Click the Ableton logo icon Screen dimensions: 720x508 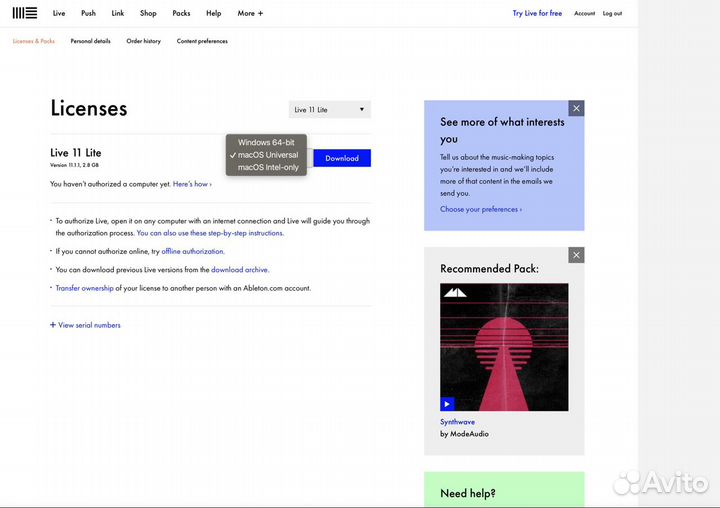[x=25, y=13]
